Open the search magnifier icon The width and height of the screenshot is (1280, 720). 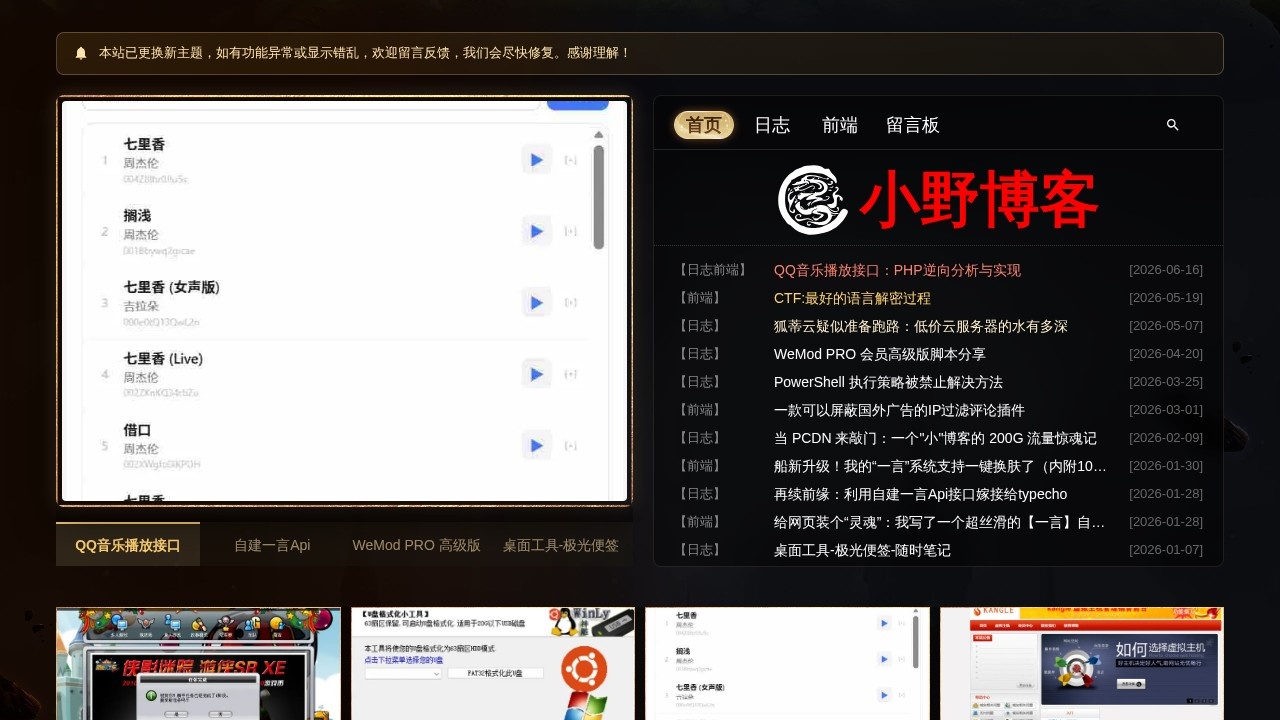point(1173,125)
